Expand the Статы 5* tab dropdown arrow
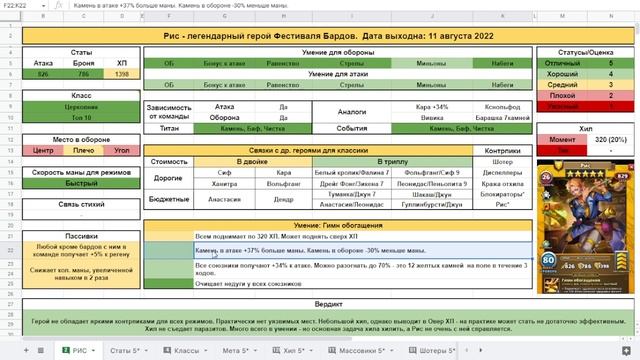Image resolution: width=640 pixels, height=360 pixels. [146, 351]
